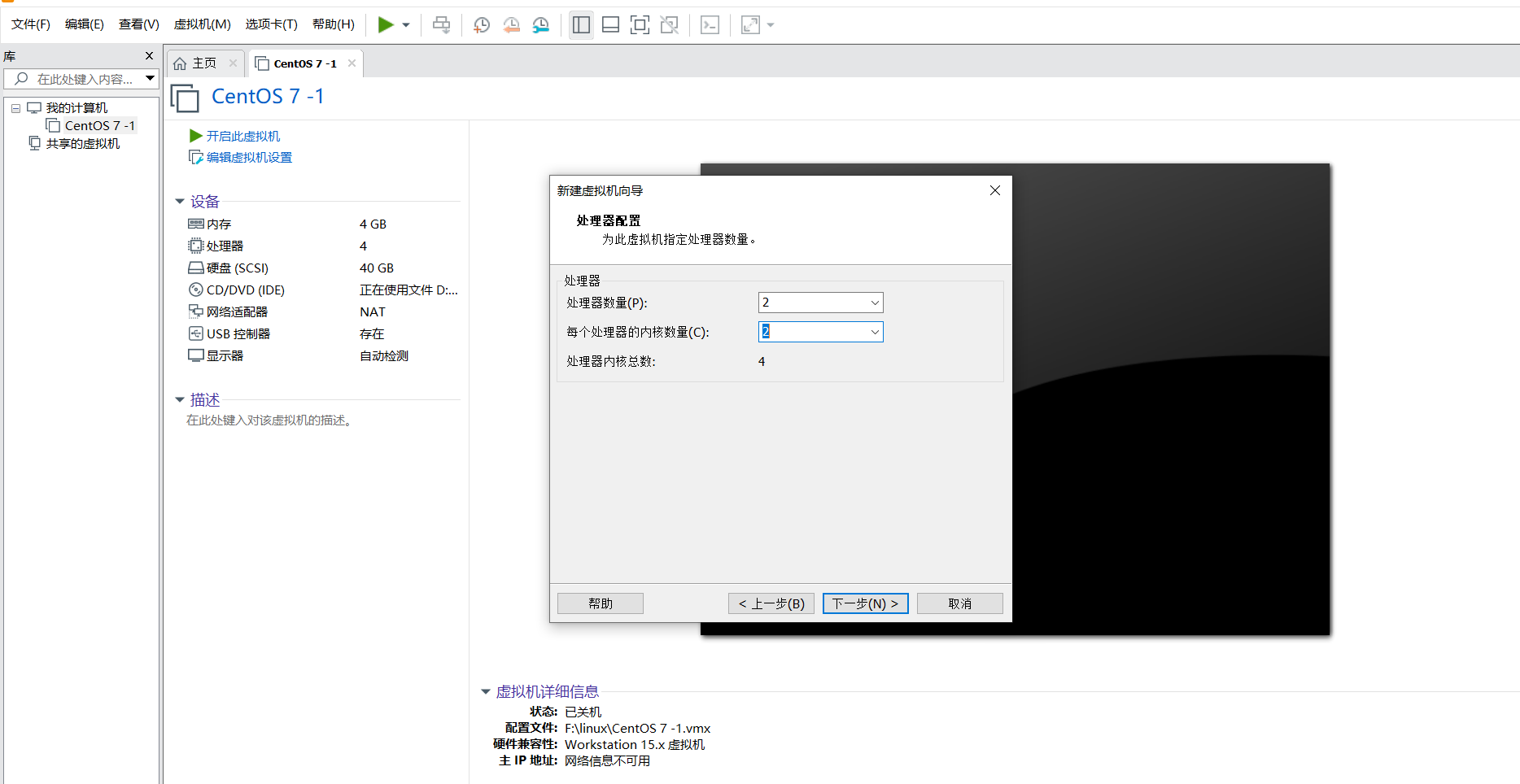The image size is (1520, 784).
Task: Open the stretch display dropdown arrow
Action: [x=771, y=25]
